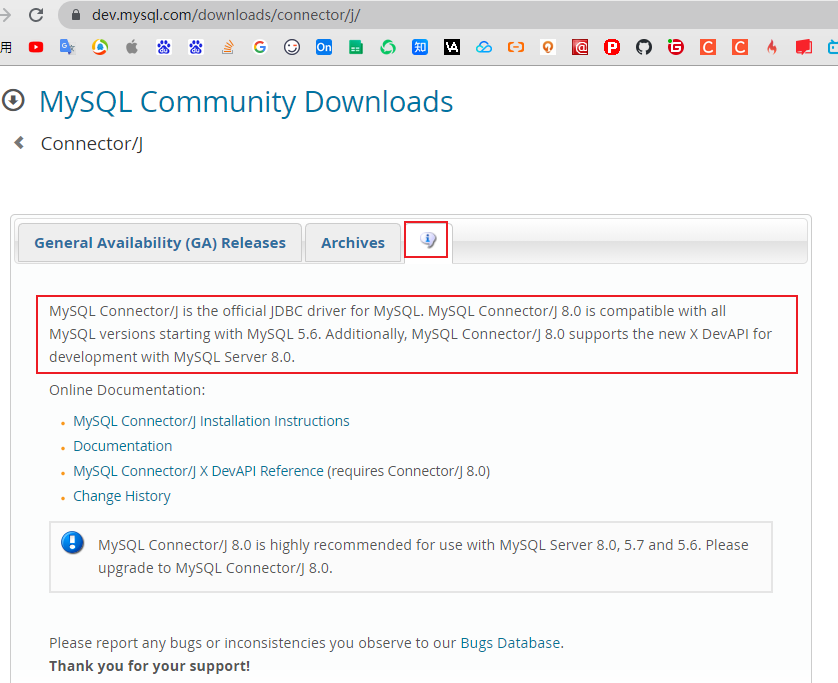Open the Zhihu 知 bookmark
This screenshot has width=838, height=683.
(x=420, y=48)
